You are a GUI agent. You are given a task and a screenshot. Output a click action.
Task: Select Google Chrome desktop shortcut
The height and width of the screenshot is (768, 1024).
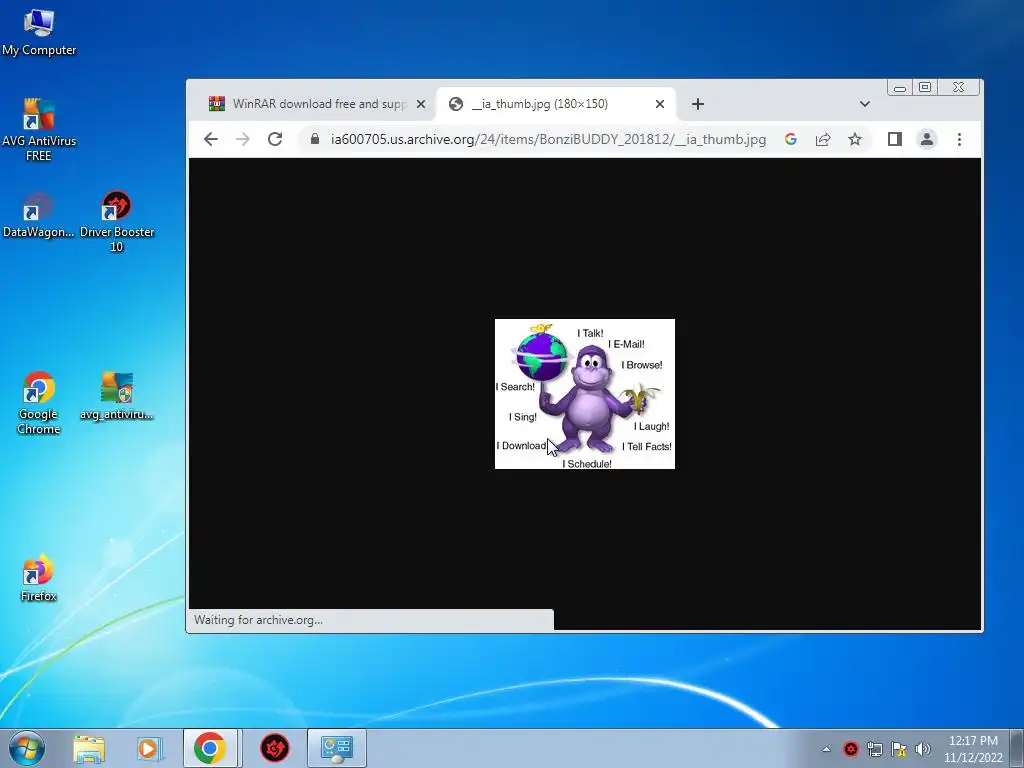click(x=39, y=402)
